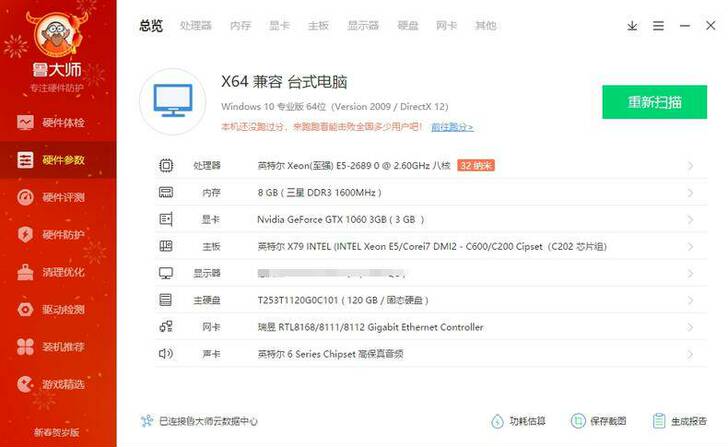728x447 pixels.
Task: Click the 显示器 monitor row icon
Action: 166,273
